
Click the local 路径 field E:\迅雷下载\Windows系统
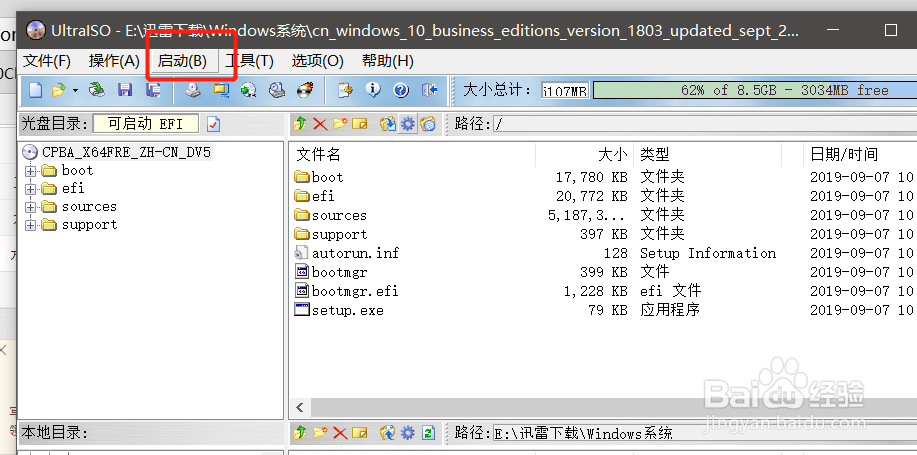[705, 433]
